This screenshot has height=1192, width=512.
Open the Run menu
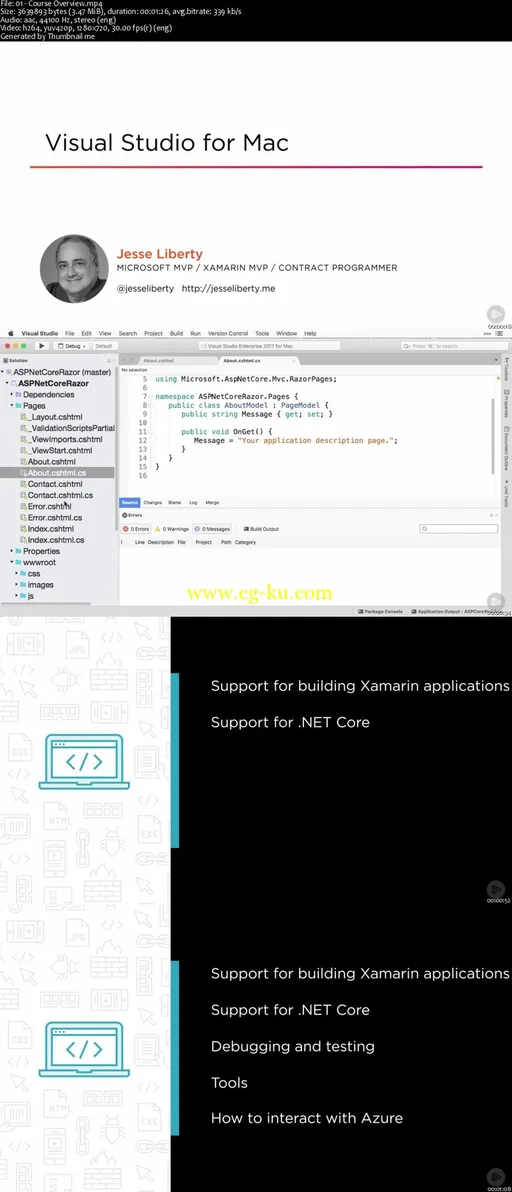[195, 333]
